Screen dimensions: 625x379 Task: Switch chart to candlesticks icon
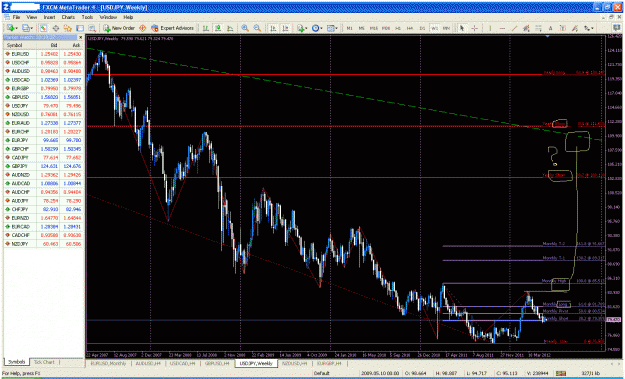(x=218, y=28)
